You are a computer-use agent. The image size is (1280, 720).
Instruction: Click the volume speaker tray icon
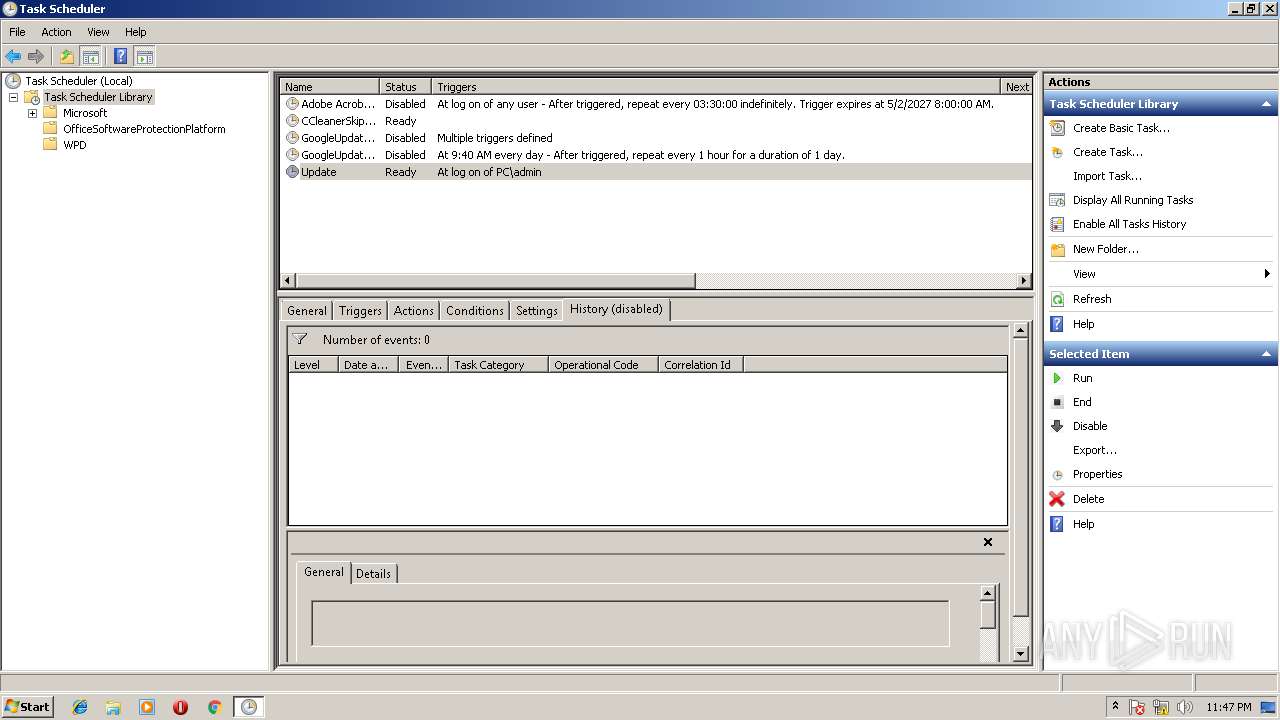(1185, 707)
